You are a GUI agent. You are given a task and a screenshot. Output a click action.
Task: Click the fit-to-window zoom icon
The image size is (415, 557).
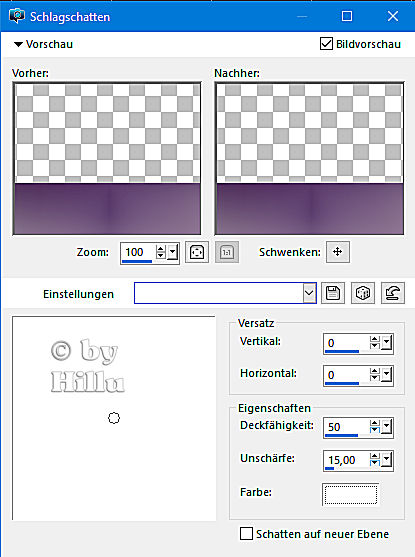(x=197, y=253)
